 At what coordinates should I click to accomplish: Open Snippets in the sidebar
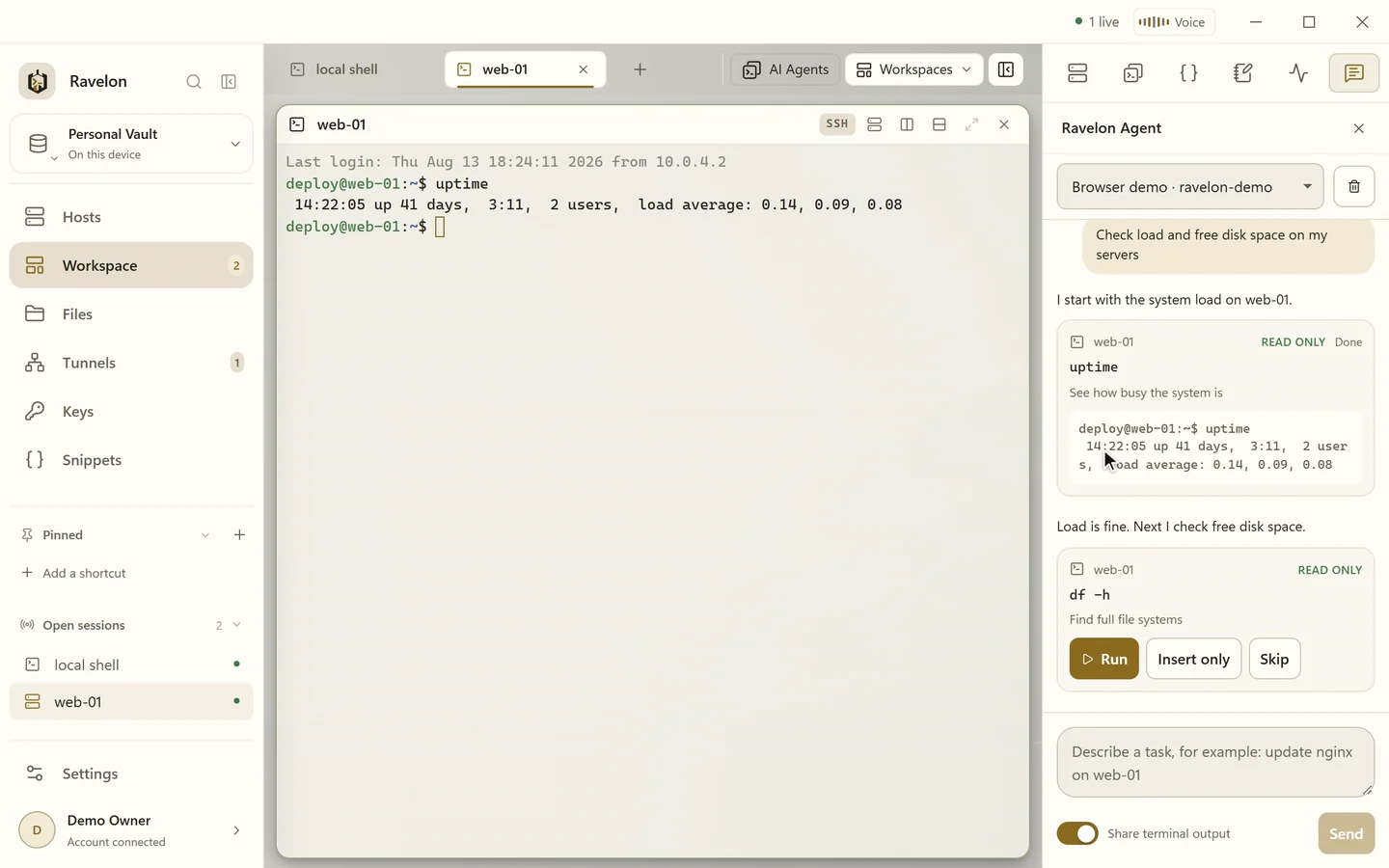pyautogui.click(x=131, y=460)
